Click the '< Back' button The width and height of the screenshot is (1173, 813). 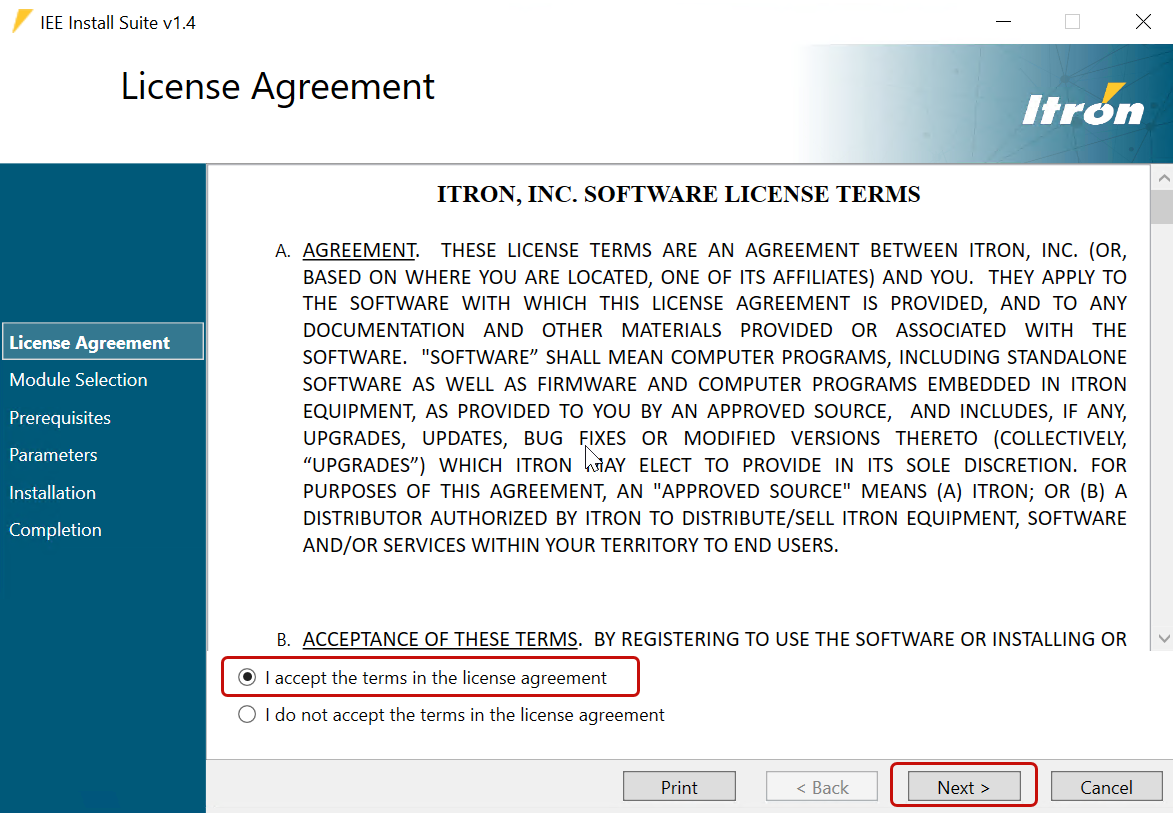821,786
